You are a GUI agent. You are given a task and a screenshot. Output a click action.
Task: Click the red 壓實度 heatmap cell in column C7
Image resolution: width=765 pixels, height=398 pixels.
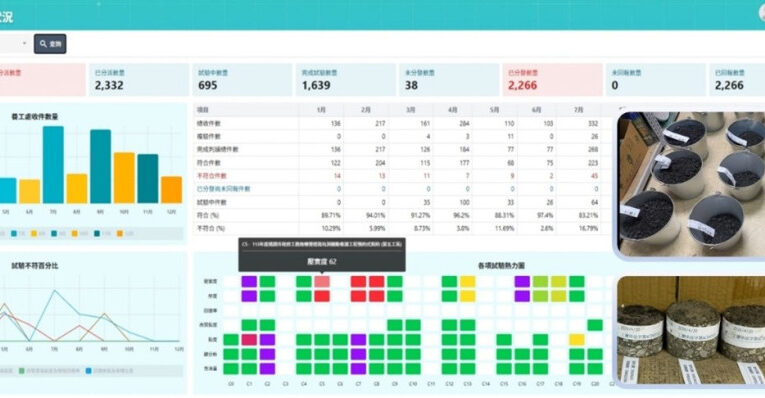(x=358, y=281)
